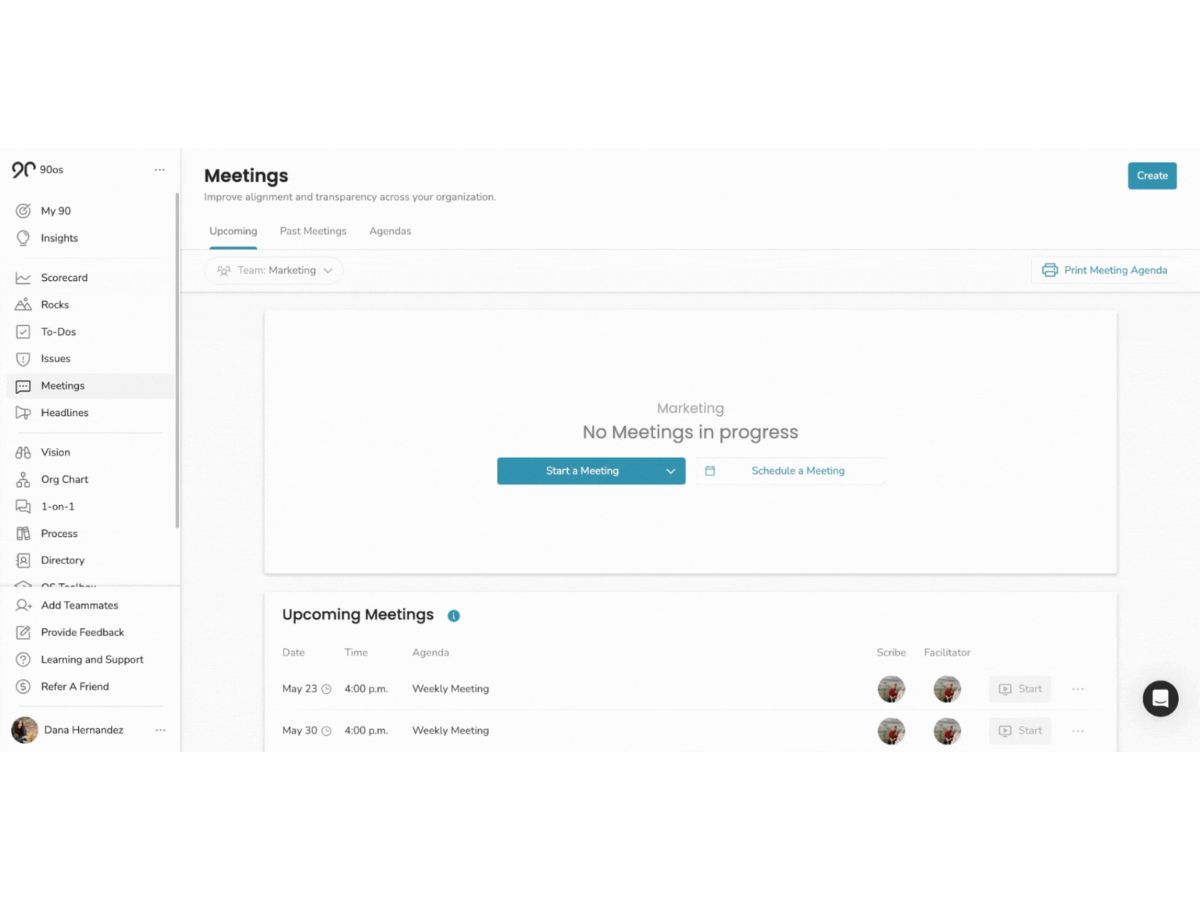Click the Scribe column header
1200x900 pixels.
[x=891, y=653]
